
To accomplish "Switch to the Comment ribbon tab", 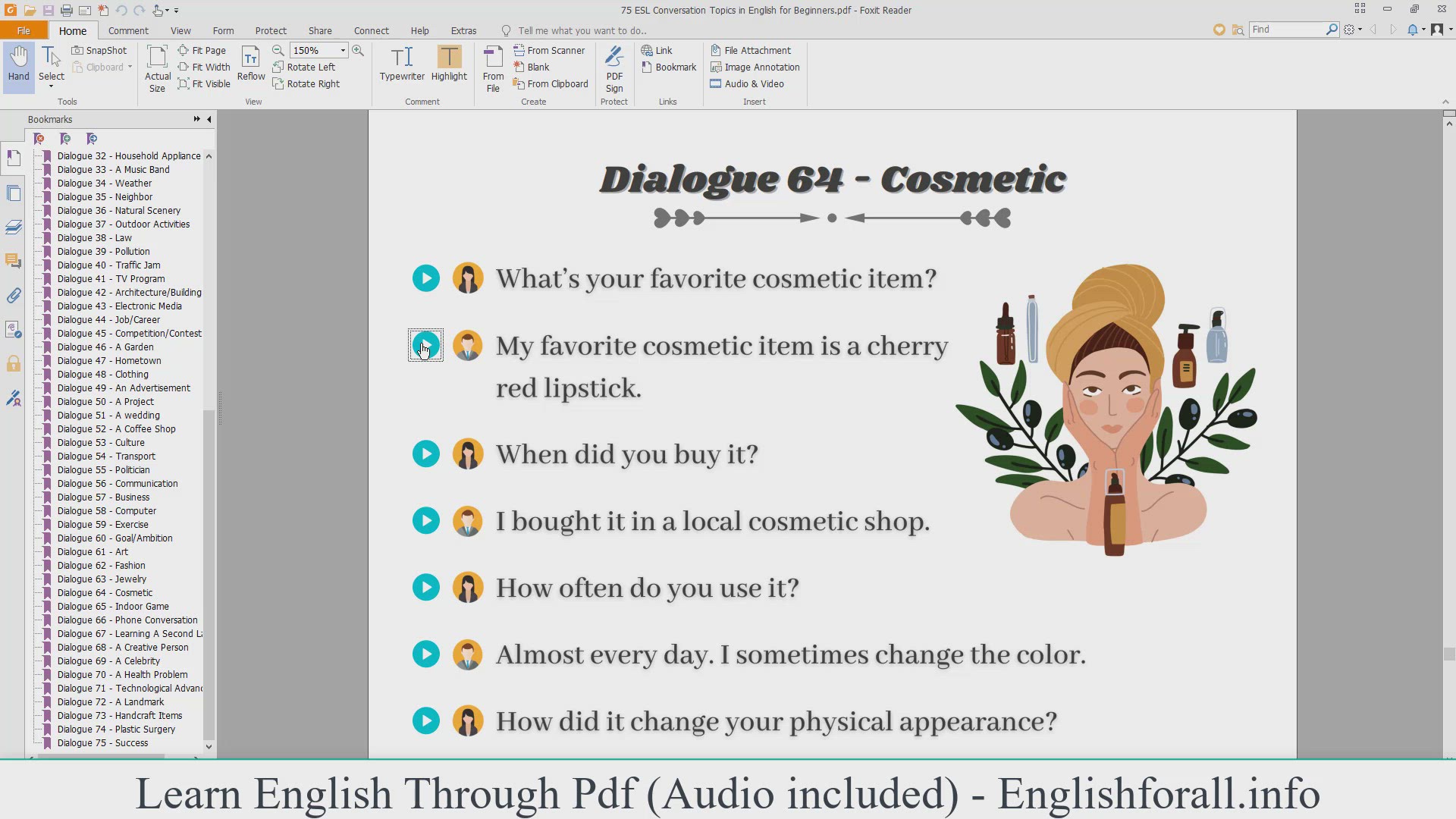I will click(x=128, y=30).
